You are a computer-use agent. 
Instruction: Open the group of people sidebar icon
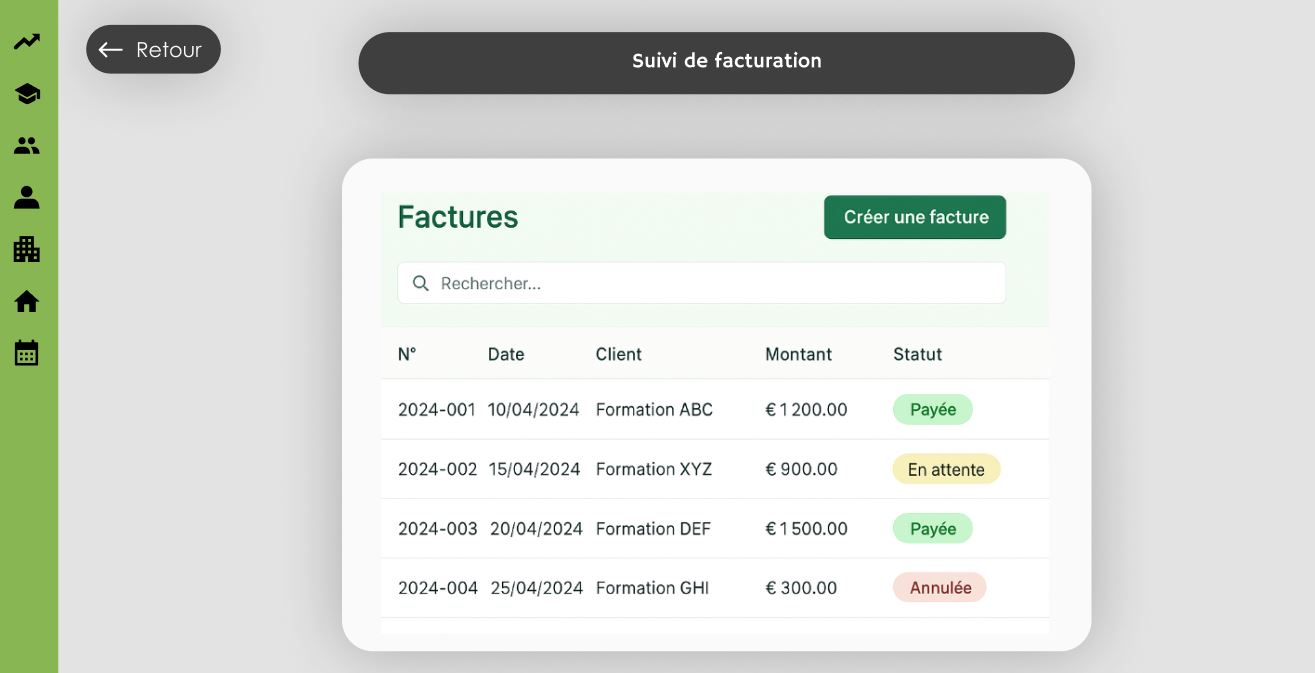pyautogui.click(x=27, y=146)
